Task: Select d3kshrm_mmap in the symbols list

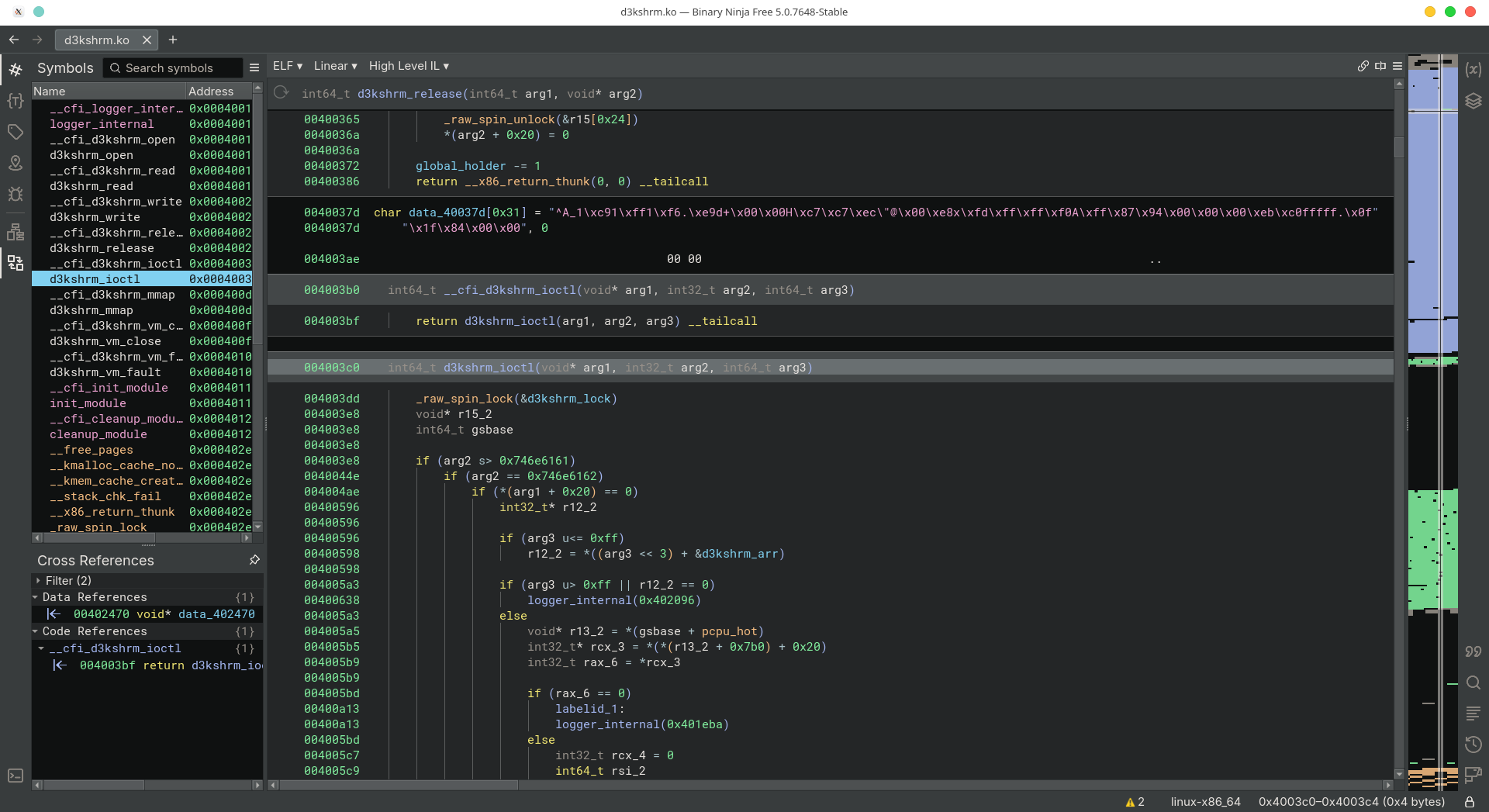Action: [x=142, y=310]
